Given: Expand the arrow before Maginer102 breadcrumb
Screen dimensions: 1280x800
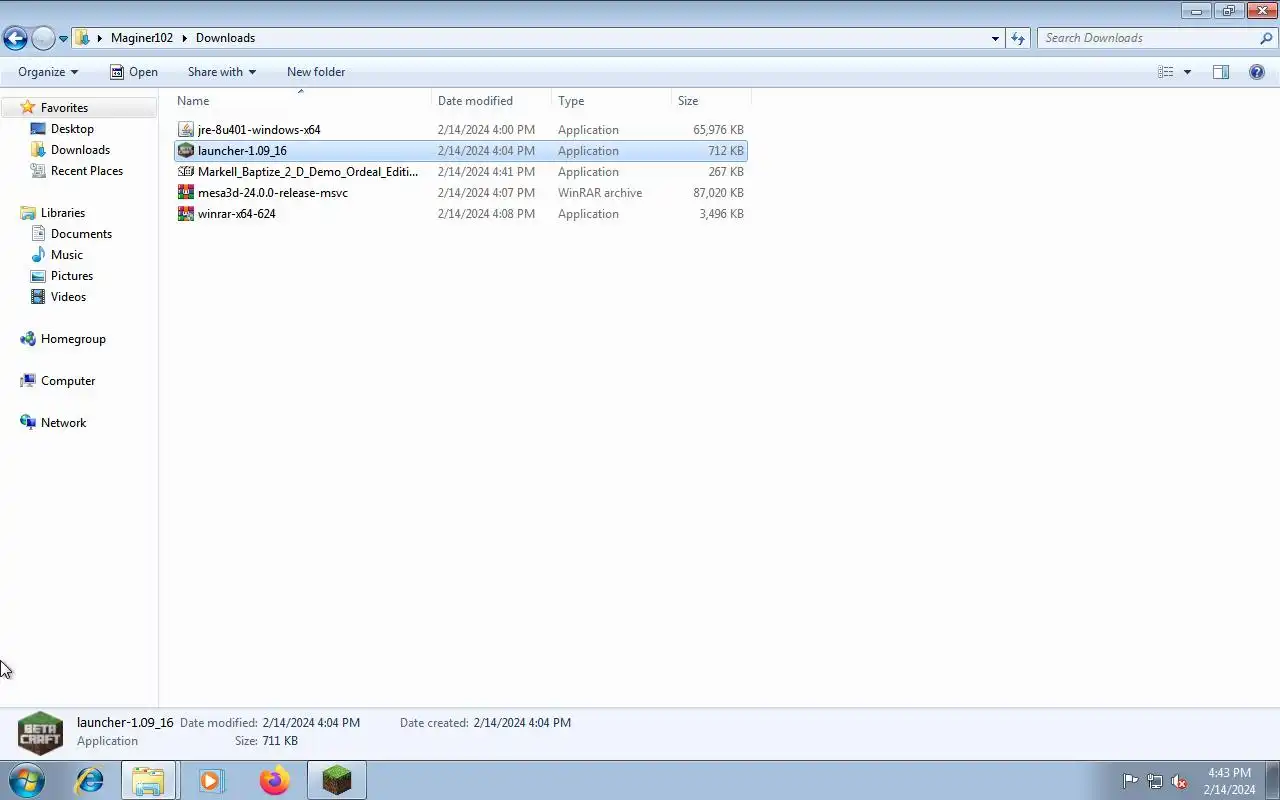Looking at the screenshot, I should (100, 38).
